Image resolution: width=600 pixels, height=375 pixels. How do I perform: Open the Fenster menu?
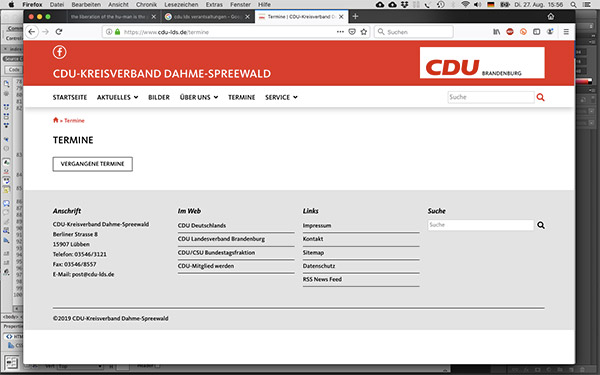click(x=240, y=4)
